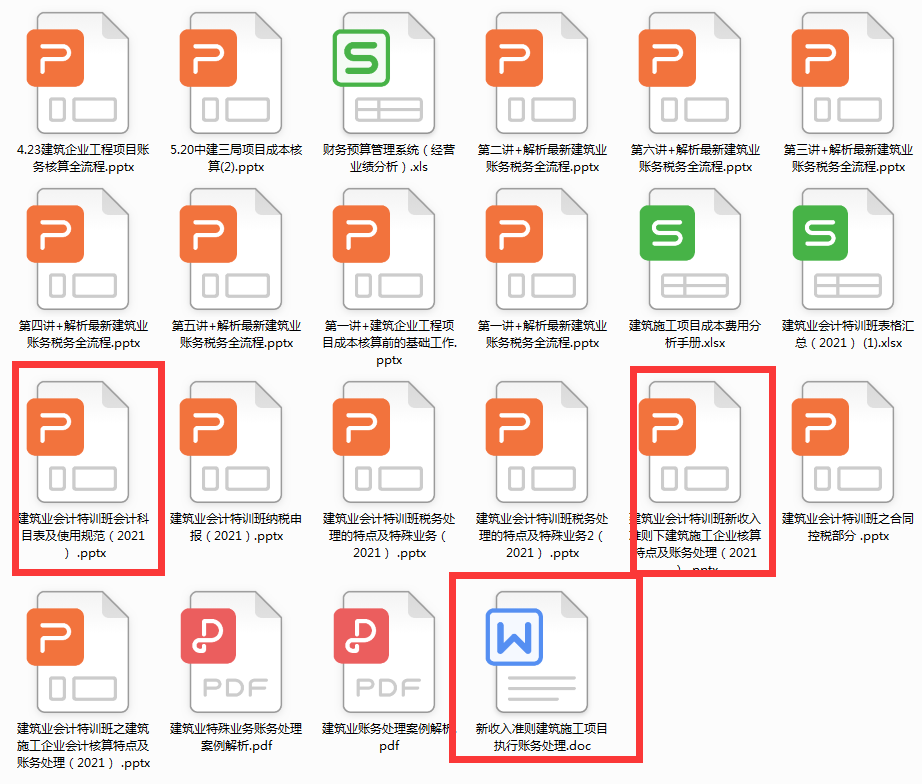Open the 建筑业会计特训班之合同控税部分 presentation
This screenshot has width=922, height=784.
(846, 443)
